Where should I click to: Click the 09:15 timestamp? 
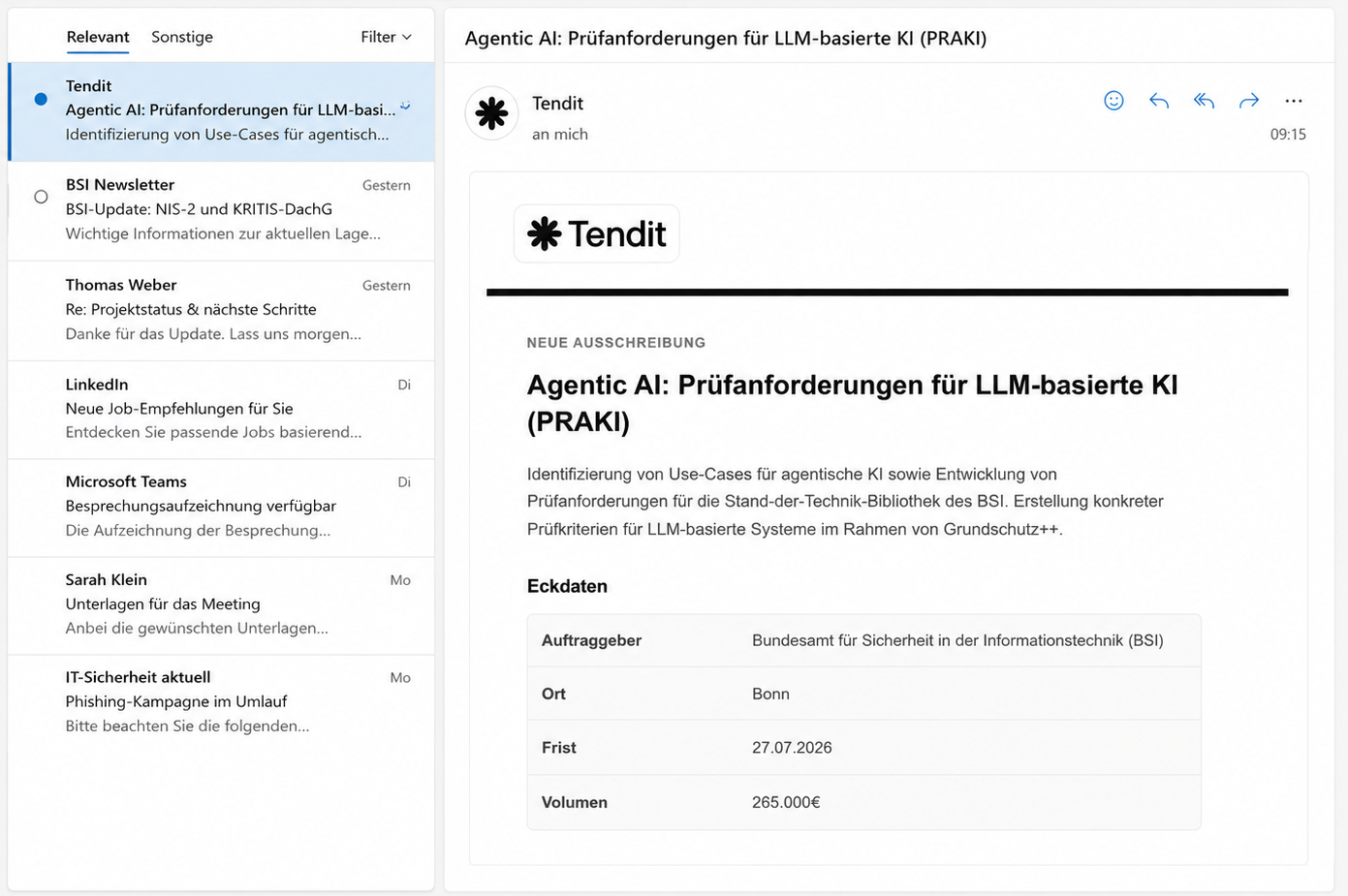click(1288, 135)
